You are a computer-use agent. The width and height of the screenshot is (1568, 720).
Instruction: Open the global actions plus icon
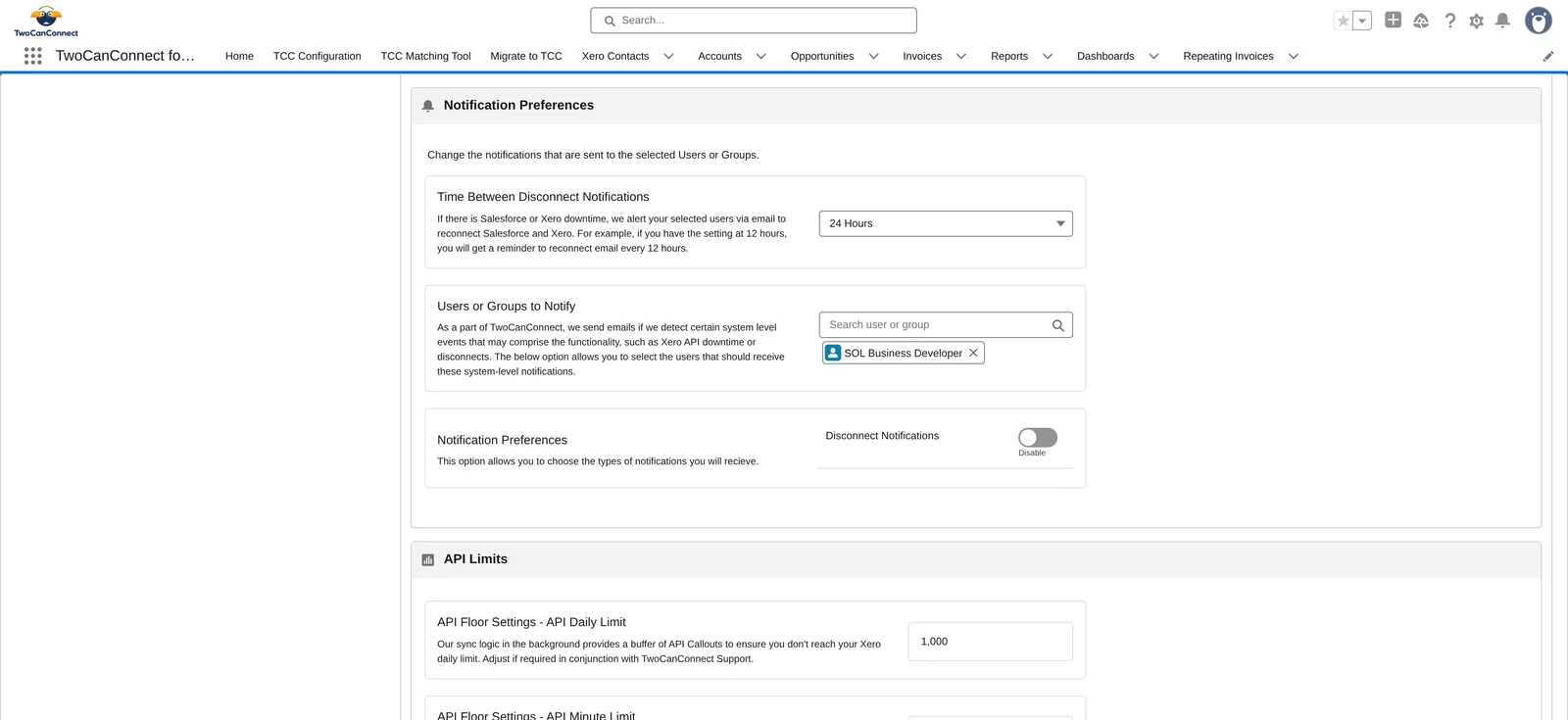point(1393,20)
